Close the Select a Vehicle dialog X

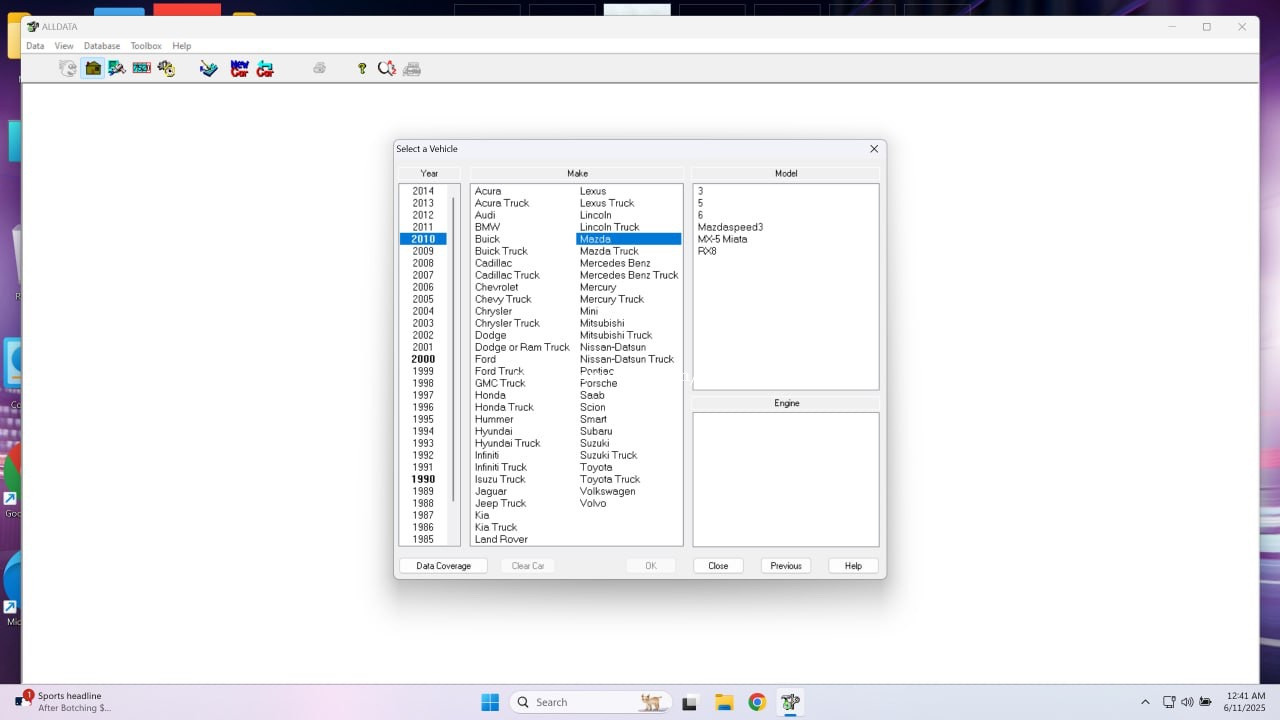(x=874, y=149)
